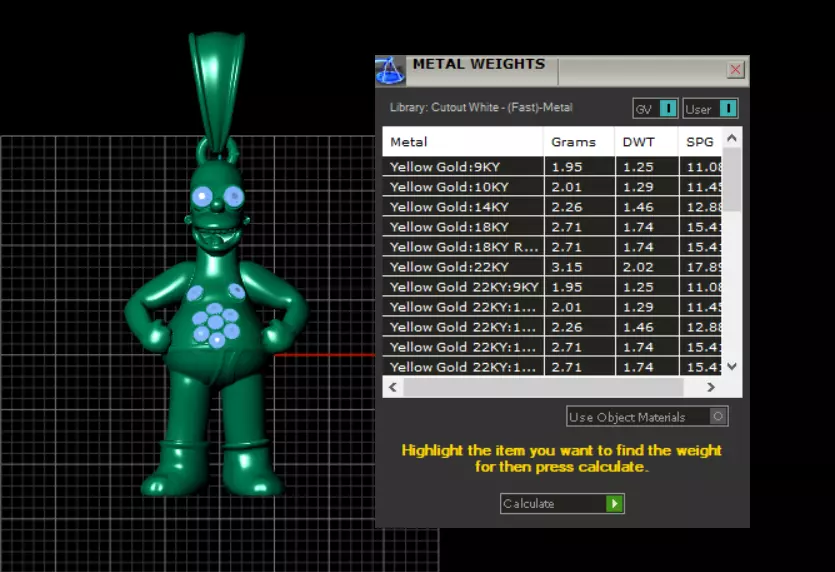Sort by the Grams column header
This screenshot has width=835, height=572.
point(579,142)
